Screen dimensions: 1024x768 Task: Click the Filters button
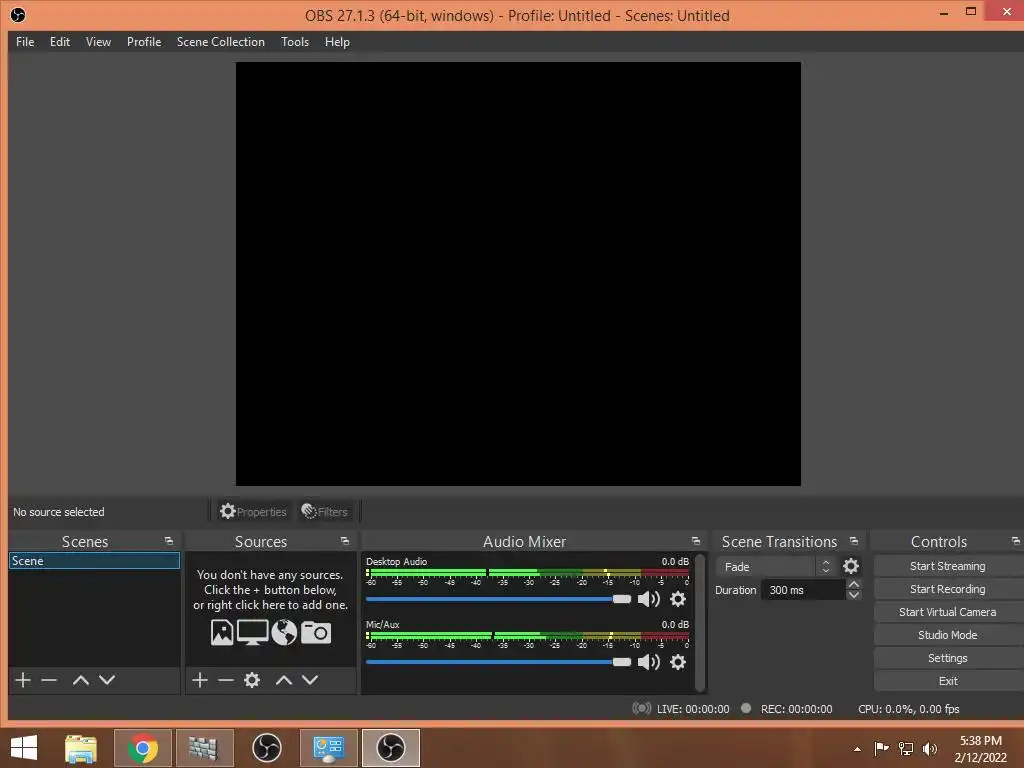click(x=325, y=511)
